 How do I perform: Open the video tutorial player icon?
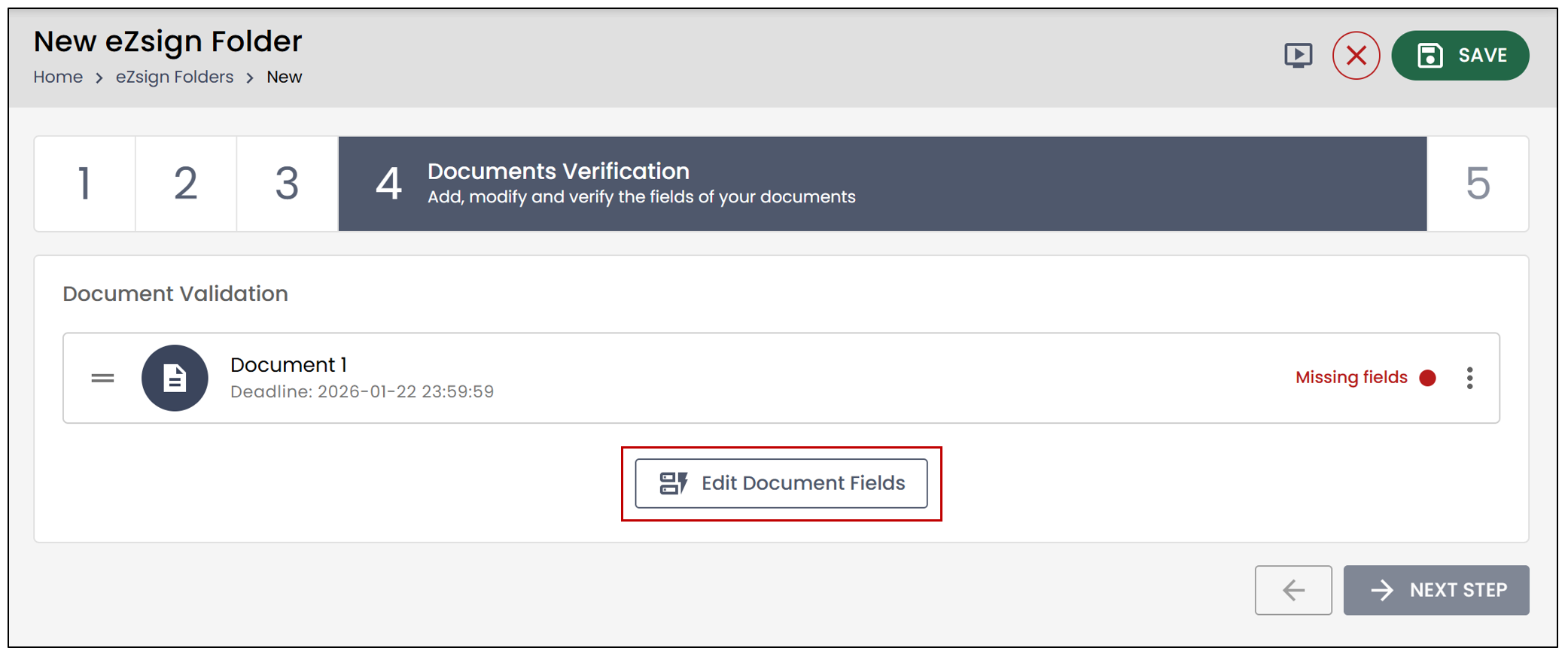pyautogui.click(x=1298, y=56)
